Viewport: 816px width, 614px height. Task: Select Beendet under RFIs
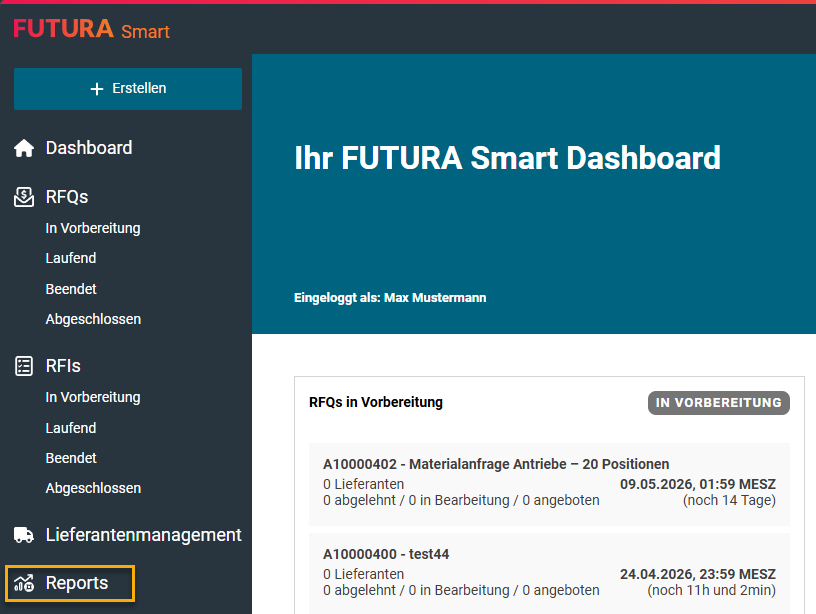click(71, 458)
